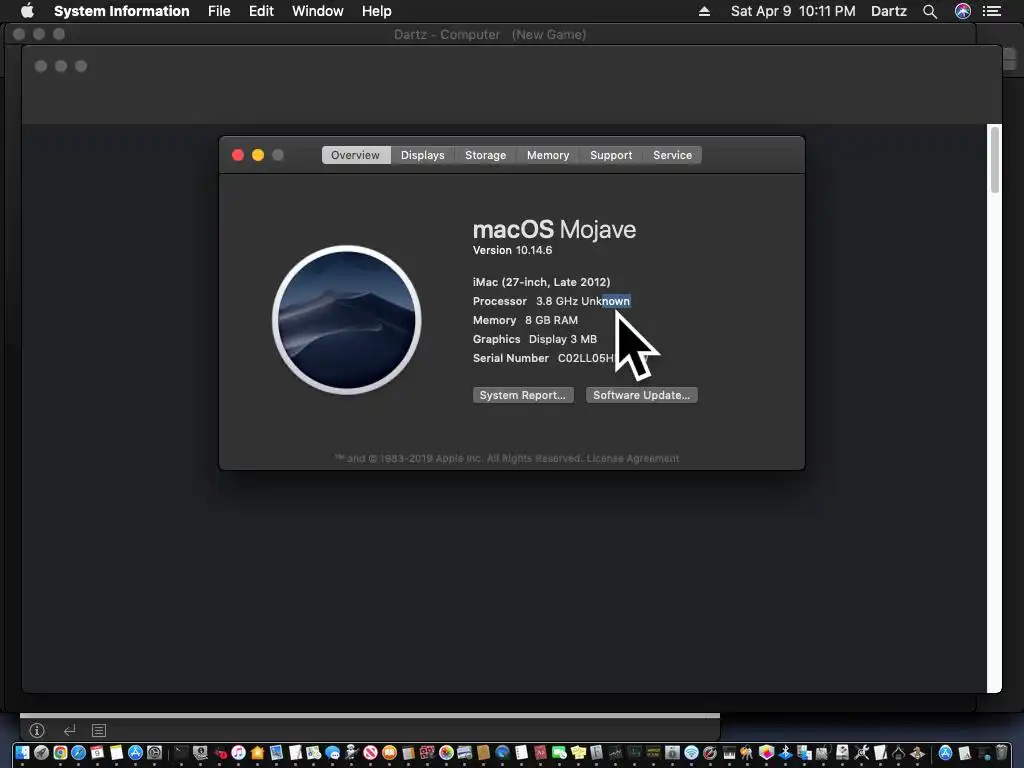Screen dimensions: 1024x768
Task: Click the '8 GB RAM' memory value
Action: tap(551, 320)
